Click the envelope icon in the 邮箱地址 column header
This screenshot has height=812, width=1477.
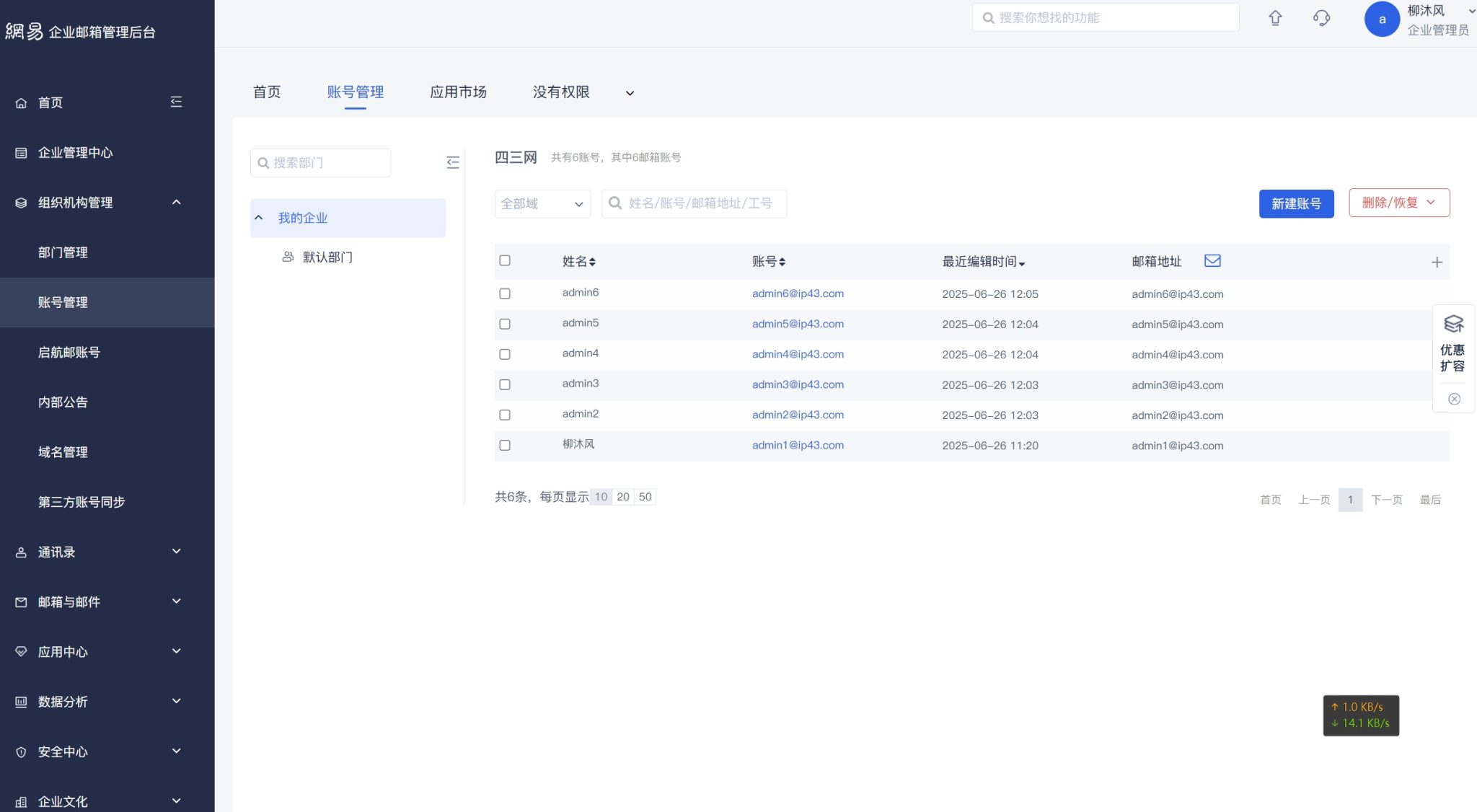(1212, 260)
